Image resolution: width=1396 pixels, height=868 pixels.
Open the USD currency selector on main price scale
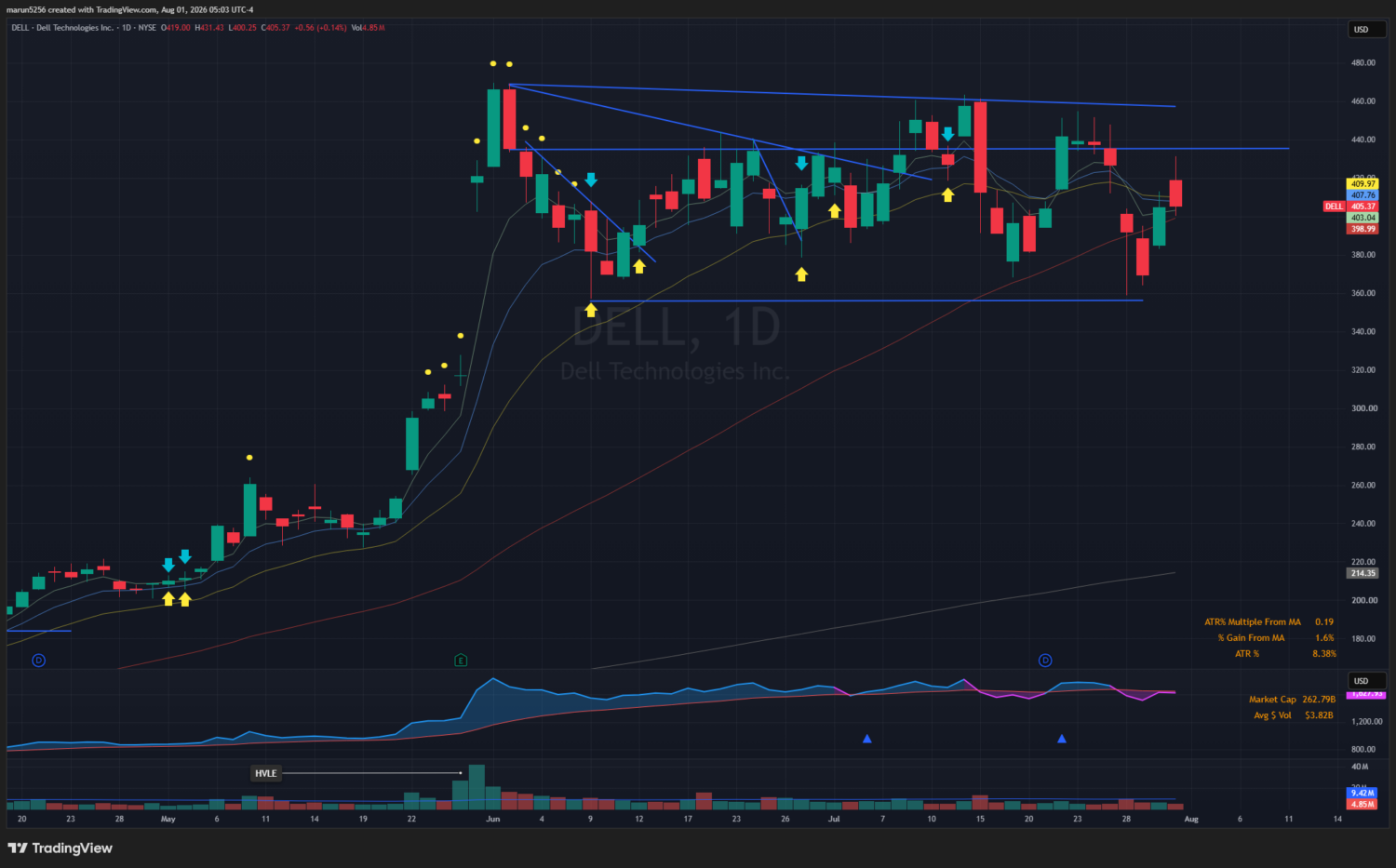[x=1367, y=30]
